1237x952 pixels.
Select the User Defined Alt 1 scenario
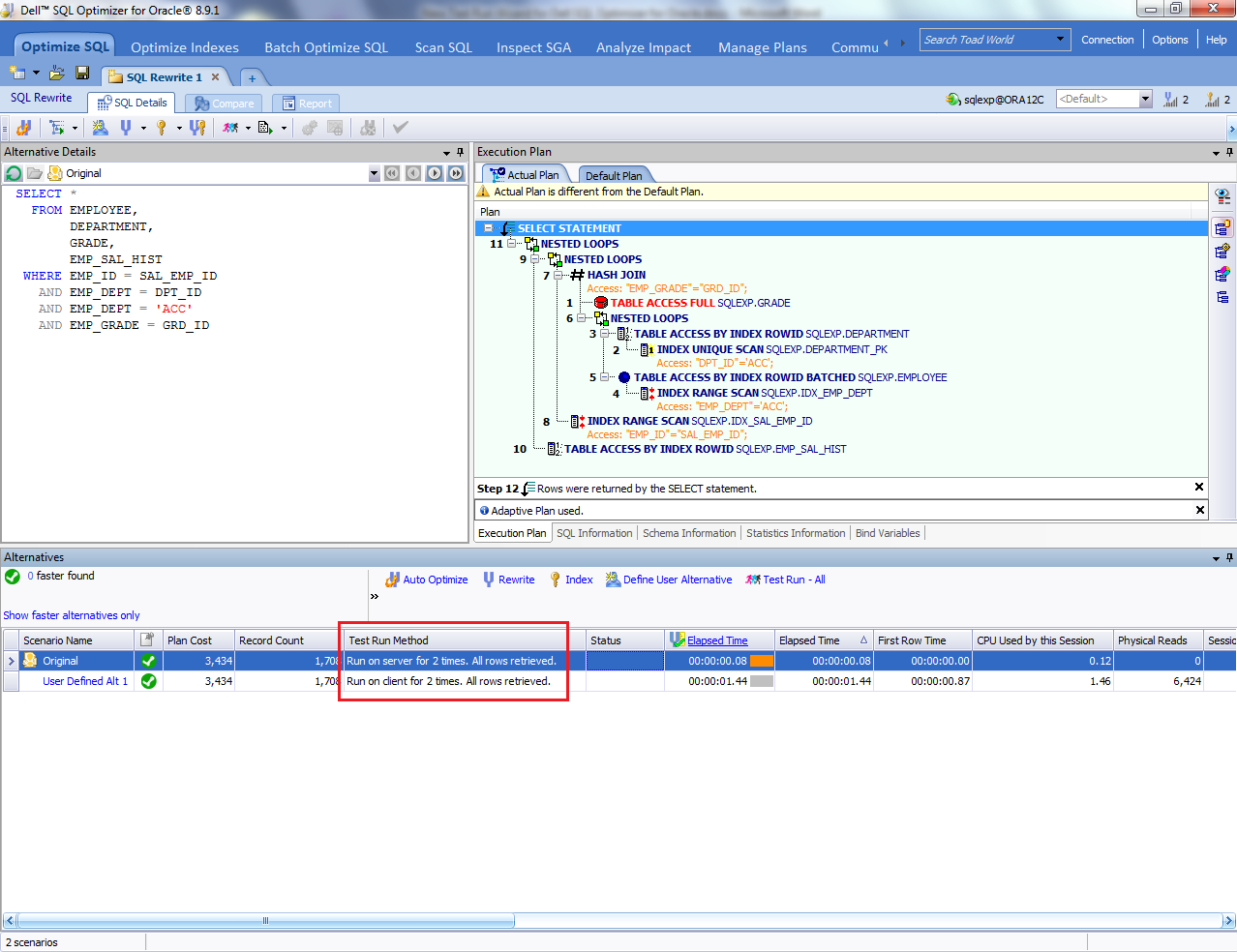tap(85, 681)
